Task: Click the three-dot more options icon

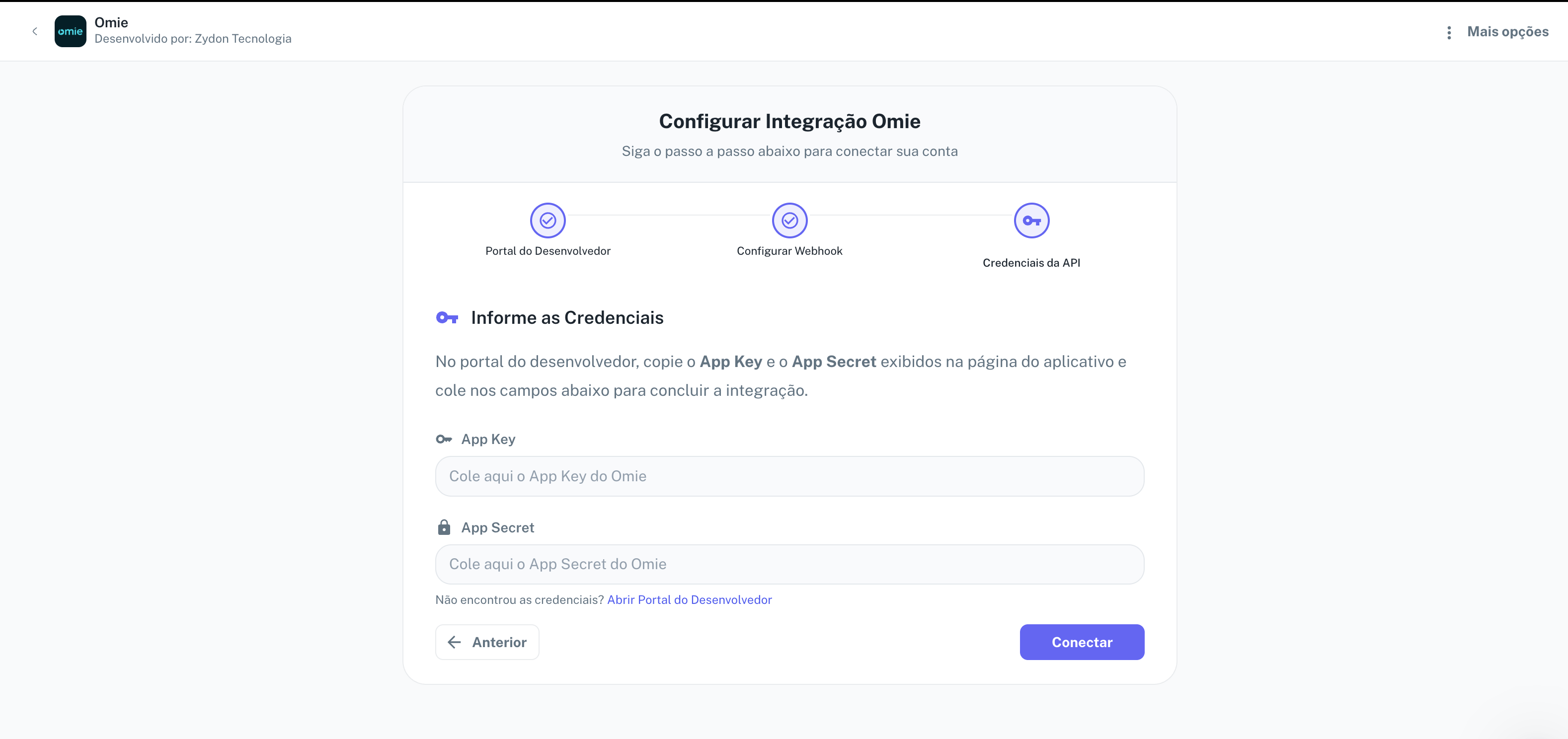Action: 1449,32
